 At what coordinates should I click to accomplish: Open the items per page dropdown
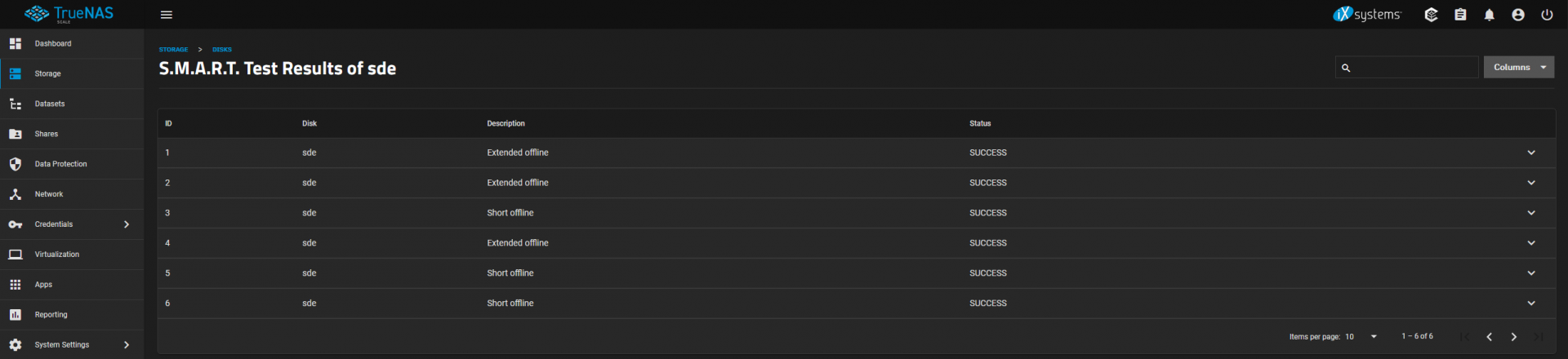(1361, 336)
